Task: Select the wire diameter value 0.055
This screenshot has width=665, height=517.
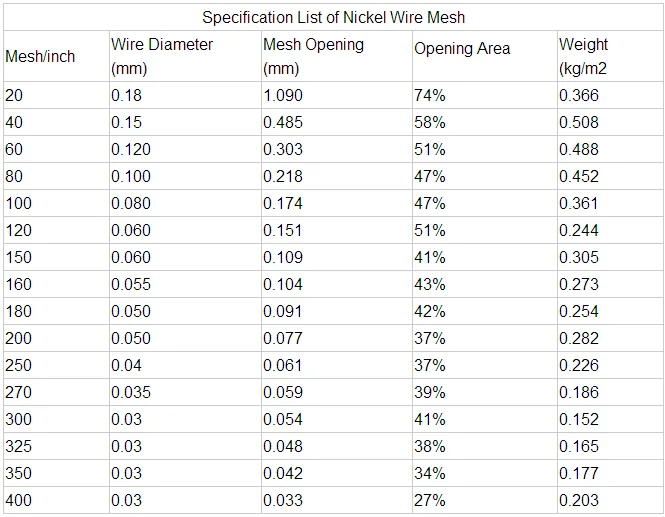Action: 131,284
